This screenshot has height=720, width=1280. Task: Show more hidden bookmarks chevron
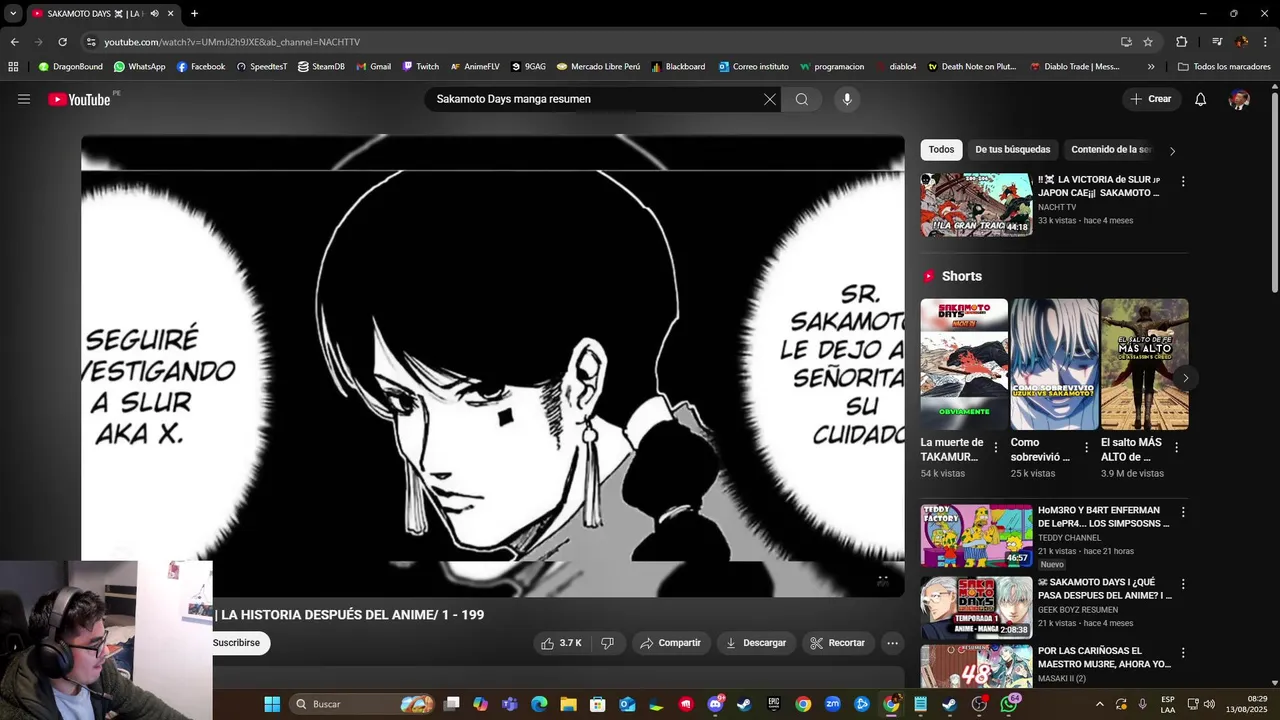pos(1151,67)
